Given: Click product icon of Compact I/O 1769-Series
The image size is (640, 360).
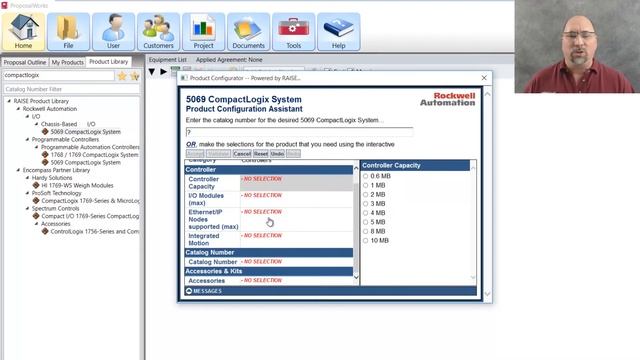Looking at the screenshot, I should pyautogui.click(x=36, y=216).
